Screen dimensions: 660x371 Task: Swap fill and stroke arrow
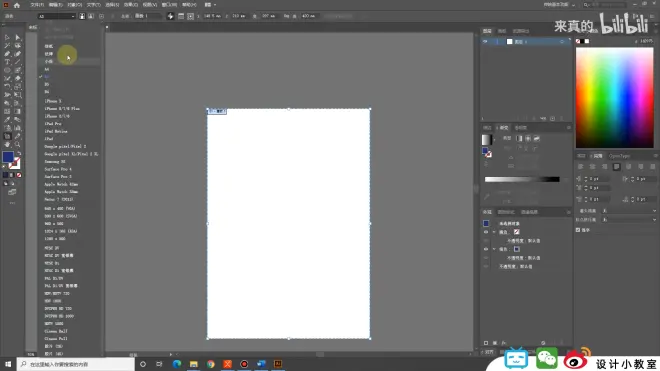[19, 153]
